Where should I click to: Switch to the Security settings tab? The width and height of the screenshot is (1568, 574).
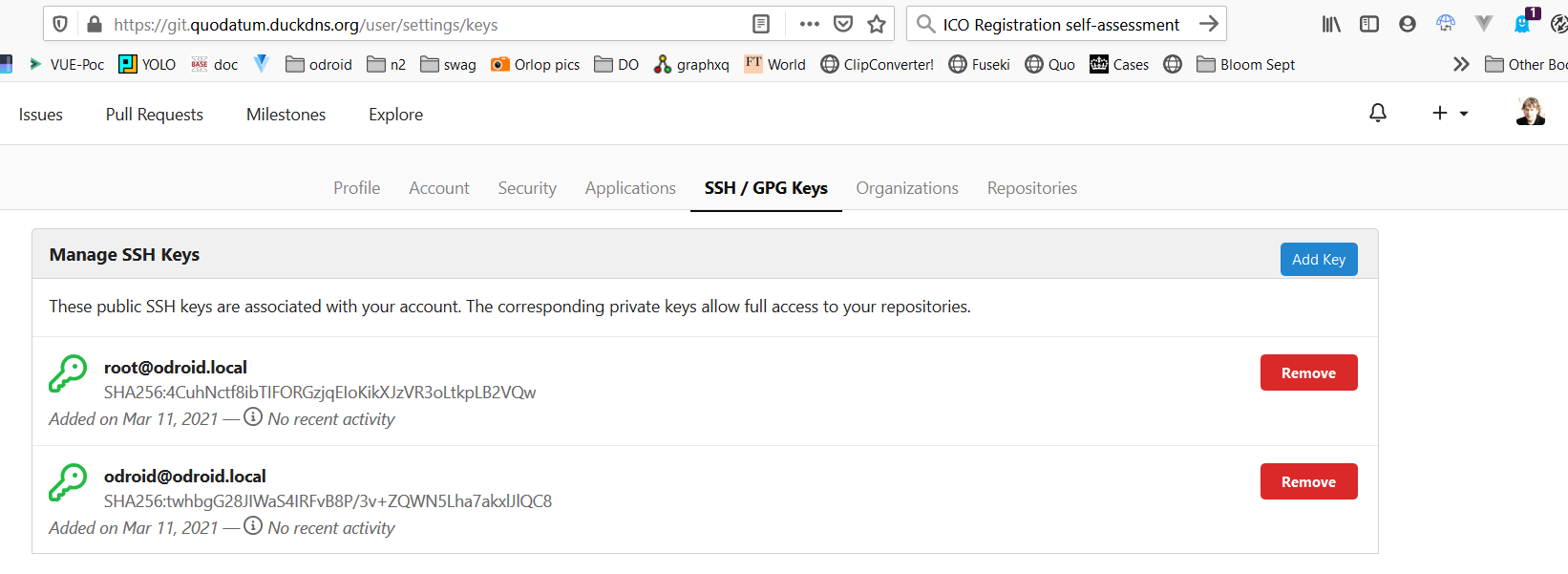pos(527,188)
